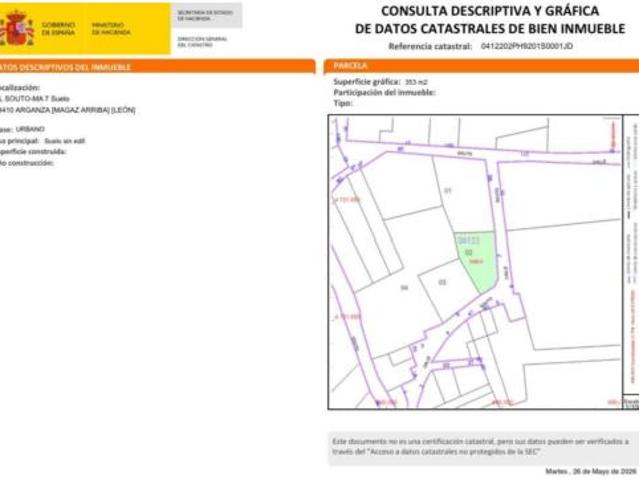Click the "Tipo:" label

(x=343, y=103)
